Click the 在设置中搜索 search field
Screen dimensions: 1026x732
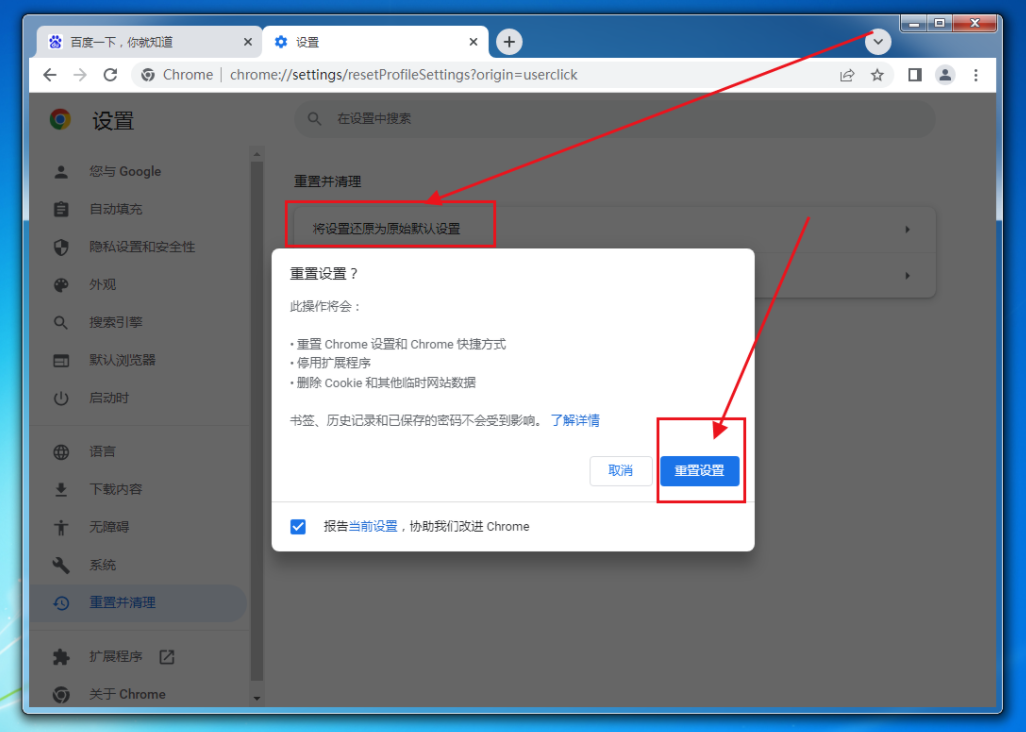click(614, 118)
